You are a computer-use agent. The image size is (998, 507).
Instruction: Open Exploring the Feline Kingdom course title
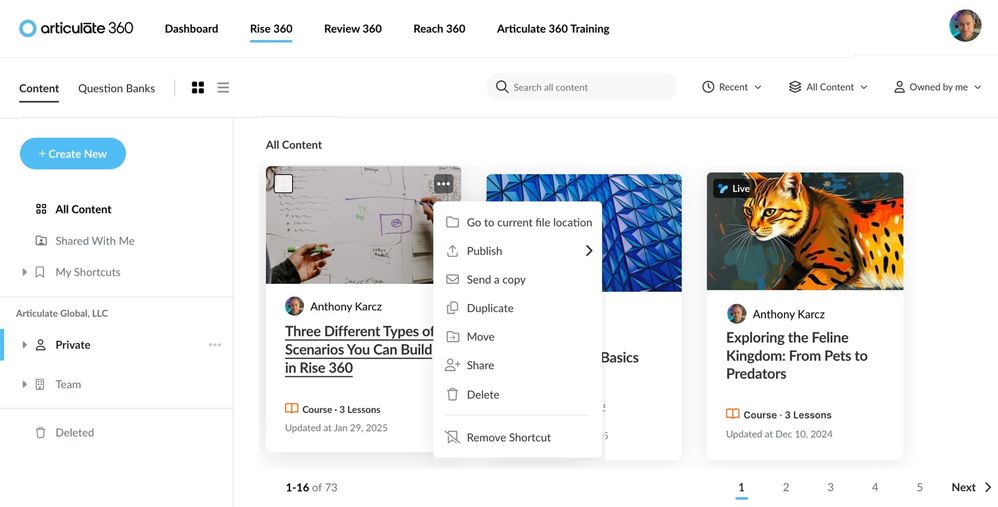pyautogui.click(x=797, y=355)
